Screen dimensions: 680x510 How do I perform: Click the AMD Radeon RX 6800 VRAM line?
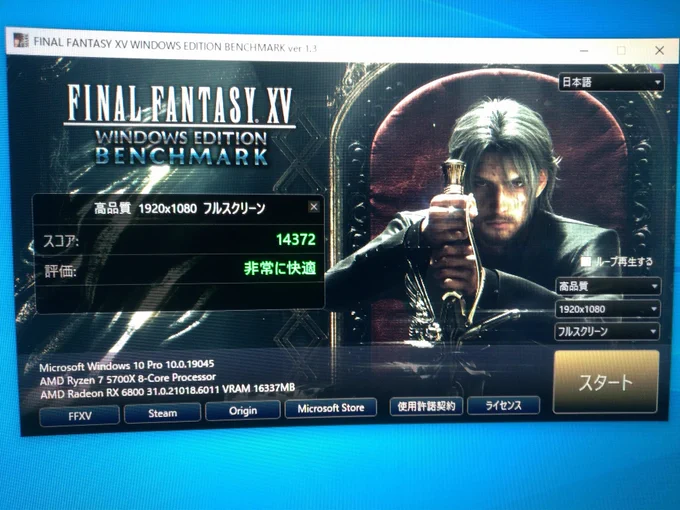pyautogui.click(x=168, y=391)
